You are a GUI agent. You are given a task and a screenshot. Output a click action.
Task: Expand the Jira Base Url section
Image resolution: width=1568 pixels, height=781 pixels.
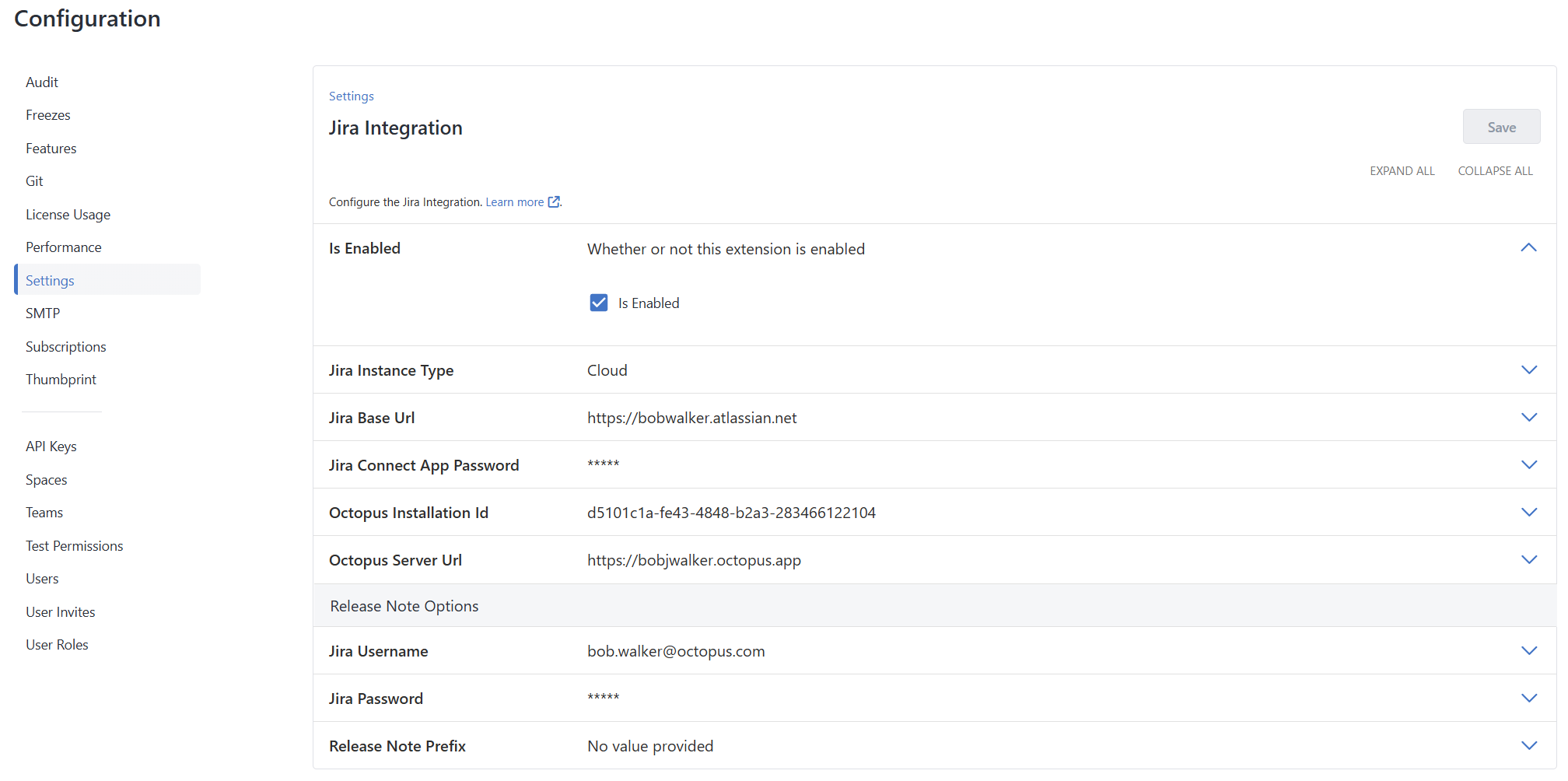click(1529, 417)
